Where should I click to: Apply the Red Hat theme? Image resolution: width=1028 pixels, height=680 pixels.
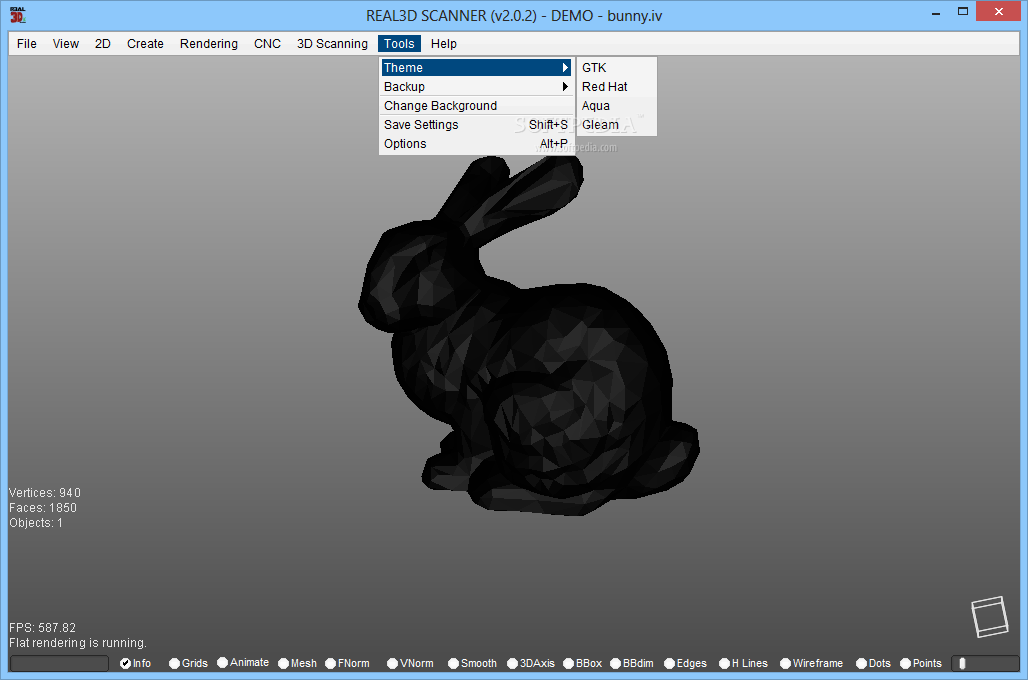pos(616,87)
